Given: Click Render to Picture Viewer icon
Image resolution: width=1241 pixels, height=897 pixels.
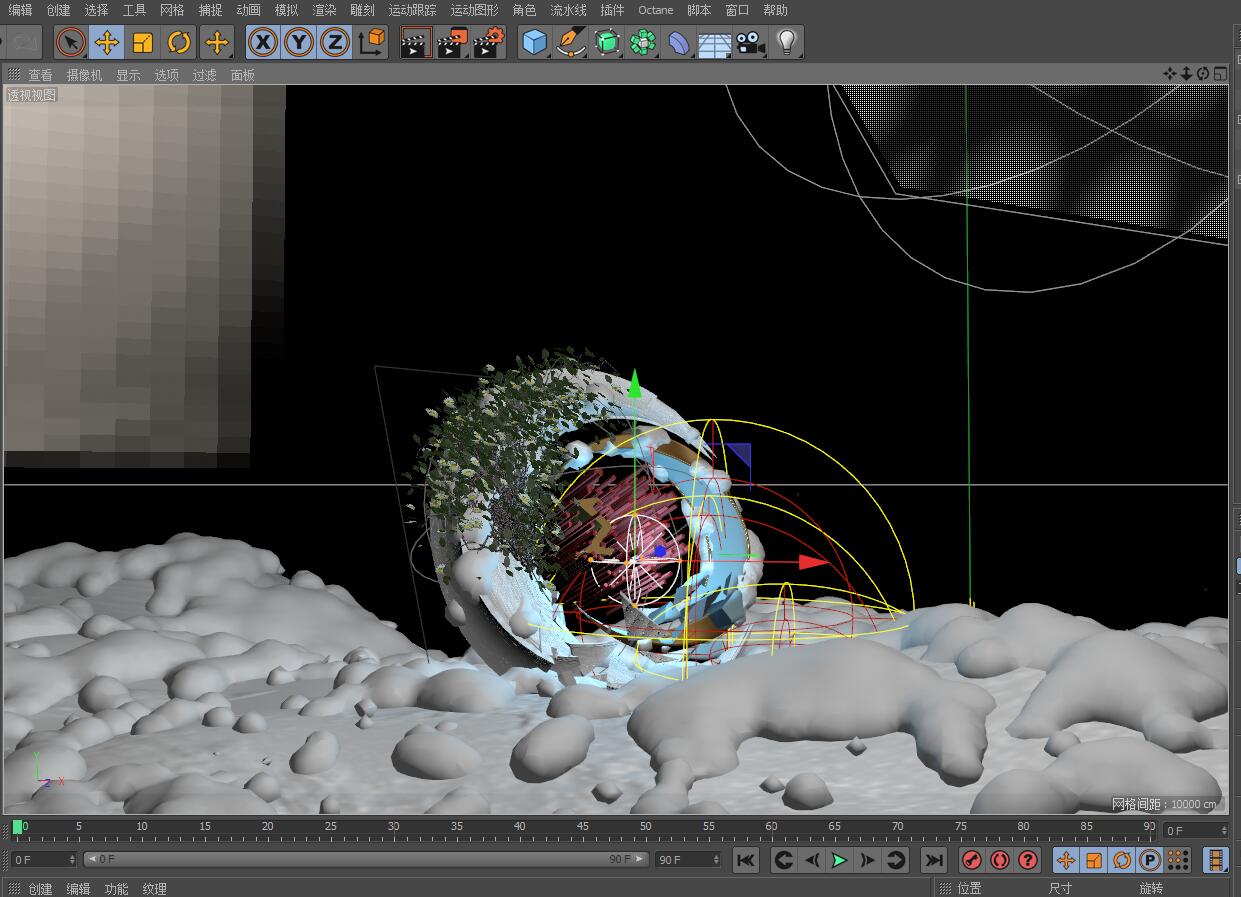Looking at the screenshot, I should [x=452, y=42].
